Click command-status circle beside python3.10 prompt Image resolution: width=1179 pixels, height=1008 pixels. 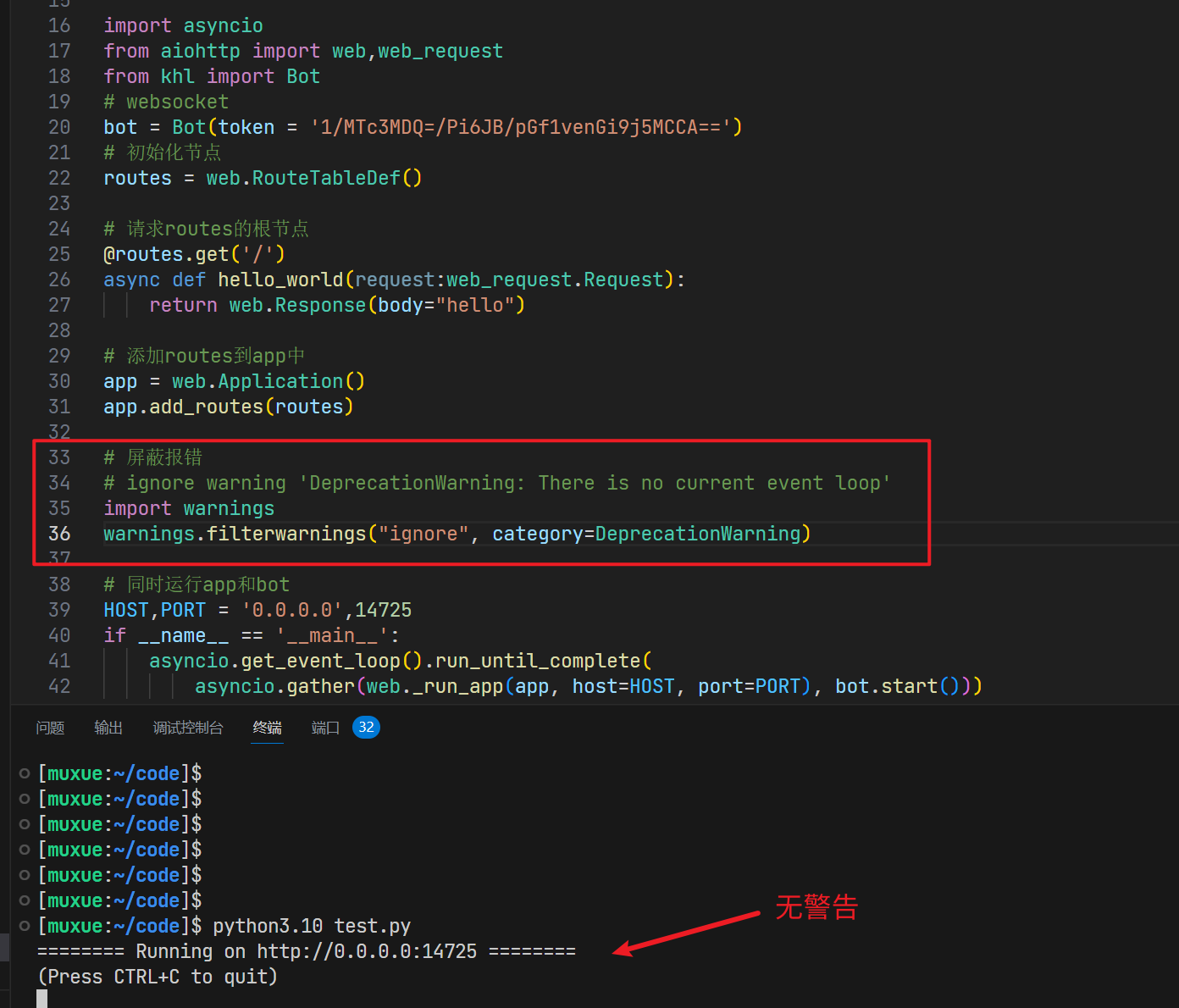(25, 926)
